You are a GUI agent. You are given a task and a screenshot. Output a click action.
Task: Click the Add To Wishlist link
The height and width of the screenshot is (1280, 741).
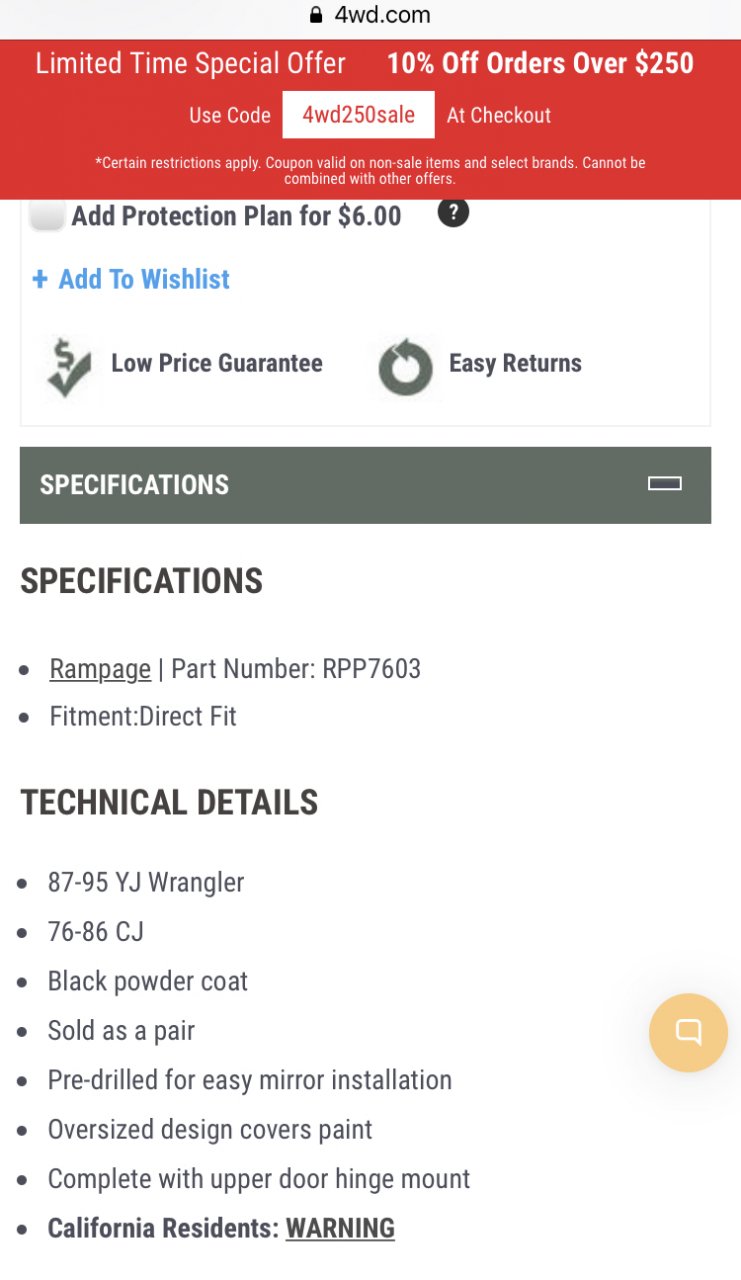point(144,279)
